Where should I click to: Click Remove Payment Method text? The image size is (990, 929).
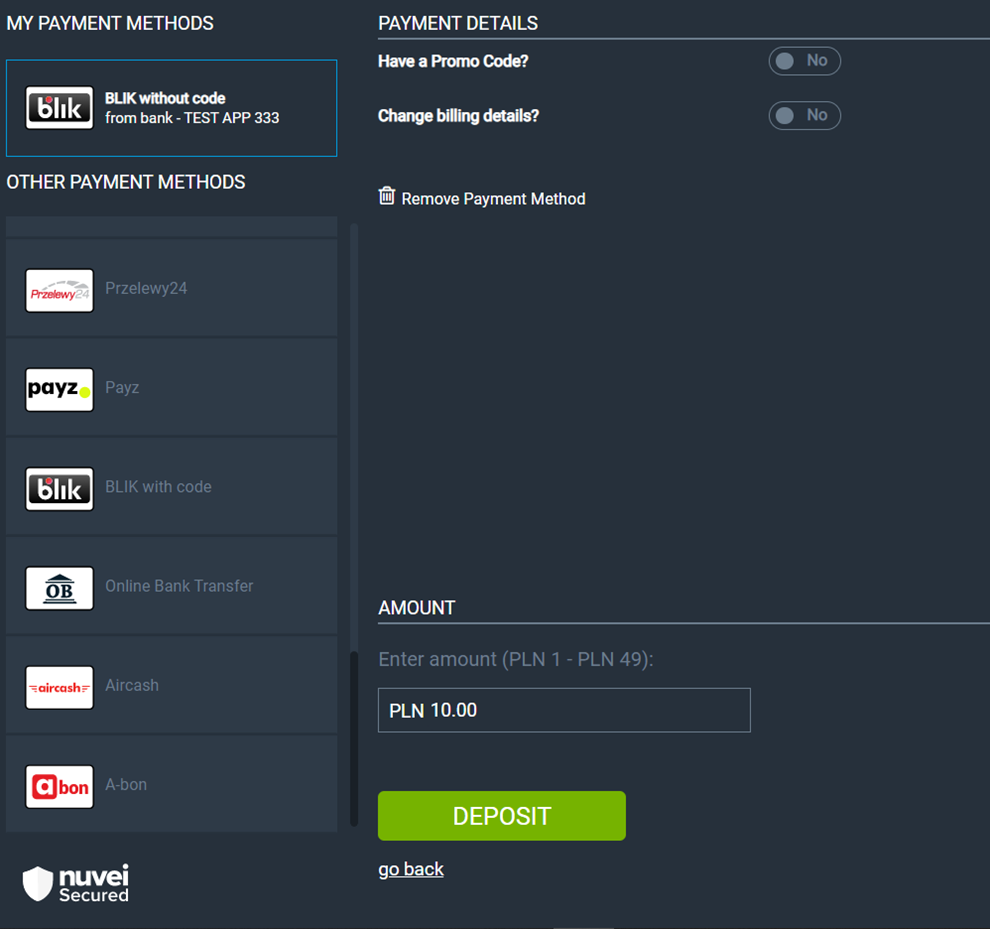(493, 199)
